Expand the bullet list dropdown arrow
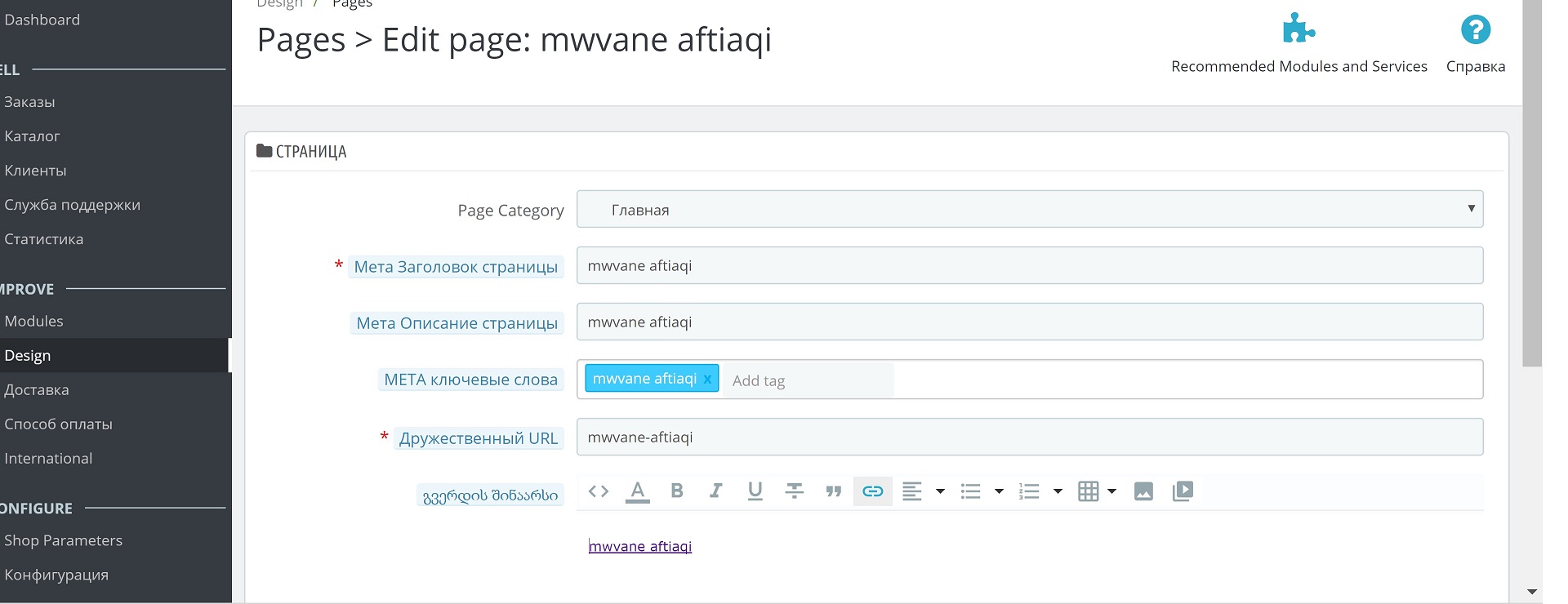Image resolution: width=1568 pixels, height=604 pixels. (999, 491)
